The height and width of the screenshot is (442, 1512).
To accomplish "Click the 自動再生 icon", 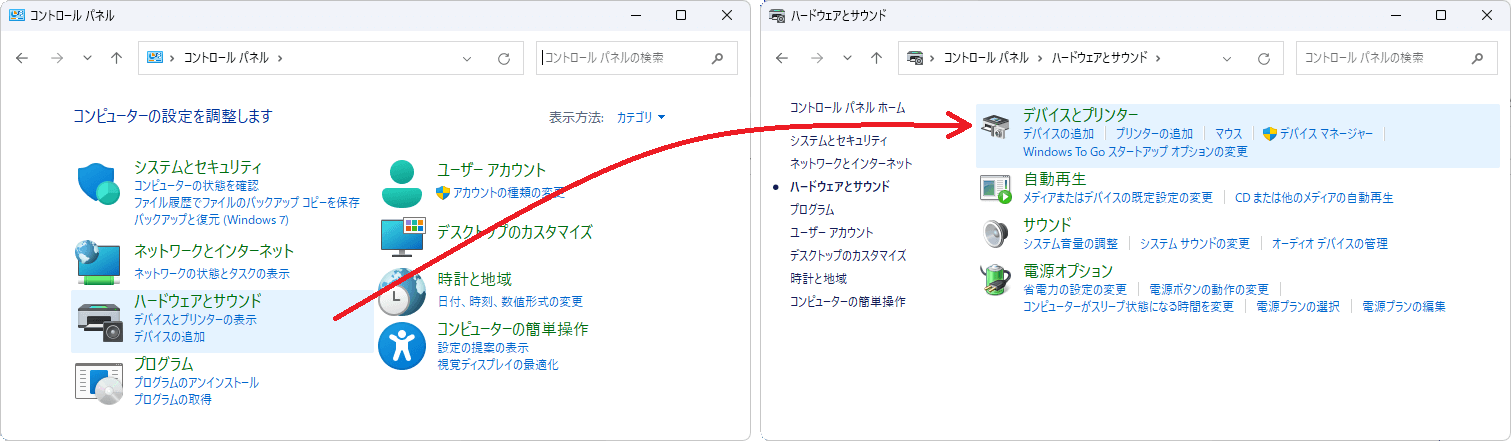I will click(995, 188).
